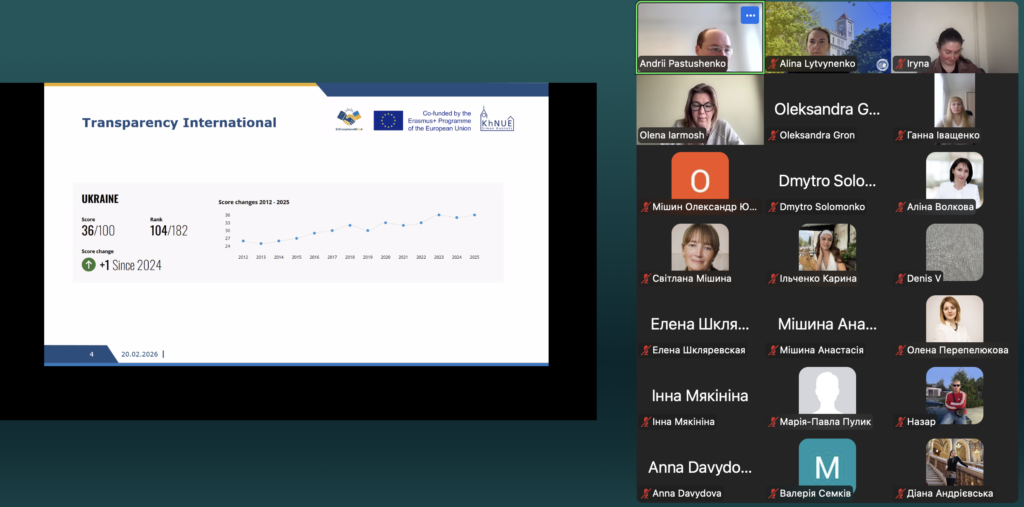
Task: Click Oleksandra Gron's muted microphone indicator
Action: [x=773, y=136]
